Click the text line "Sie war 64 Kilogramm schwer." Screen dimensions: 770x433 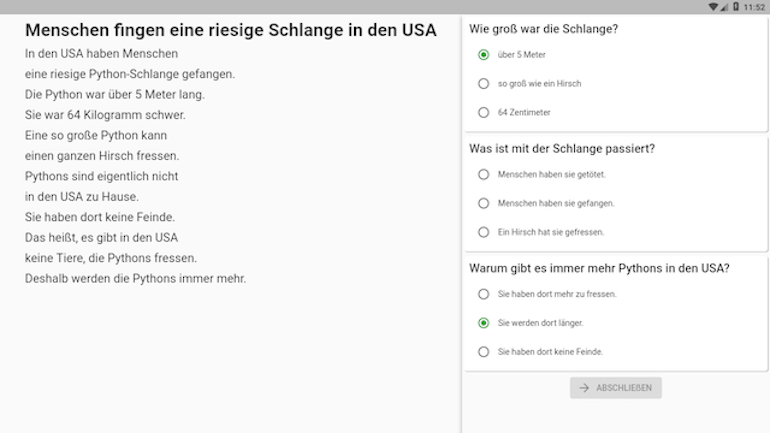coord(105,115)
